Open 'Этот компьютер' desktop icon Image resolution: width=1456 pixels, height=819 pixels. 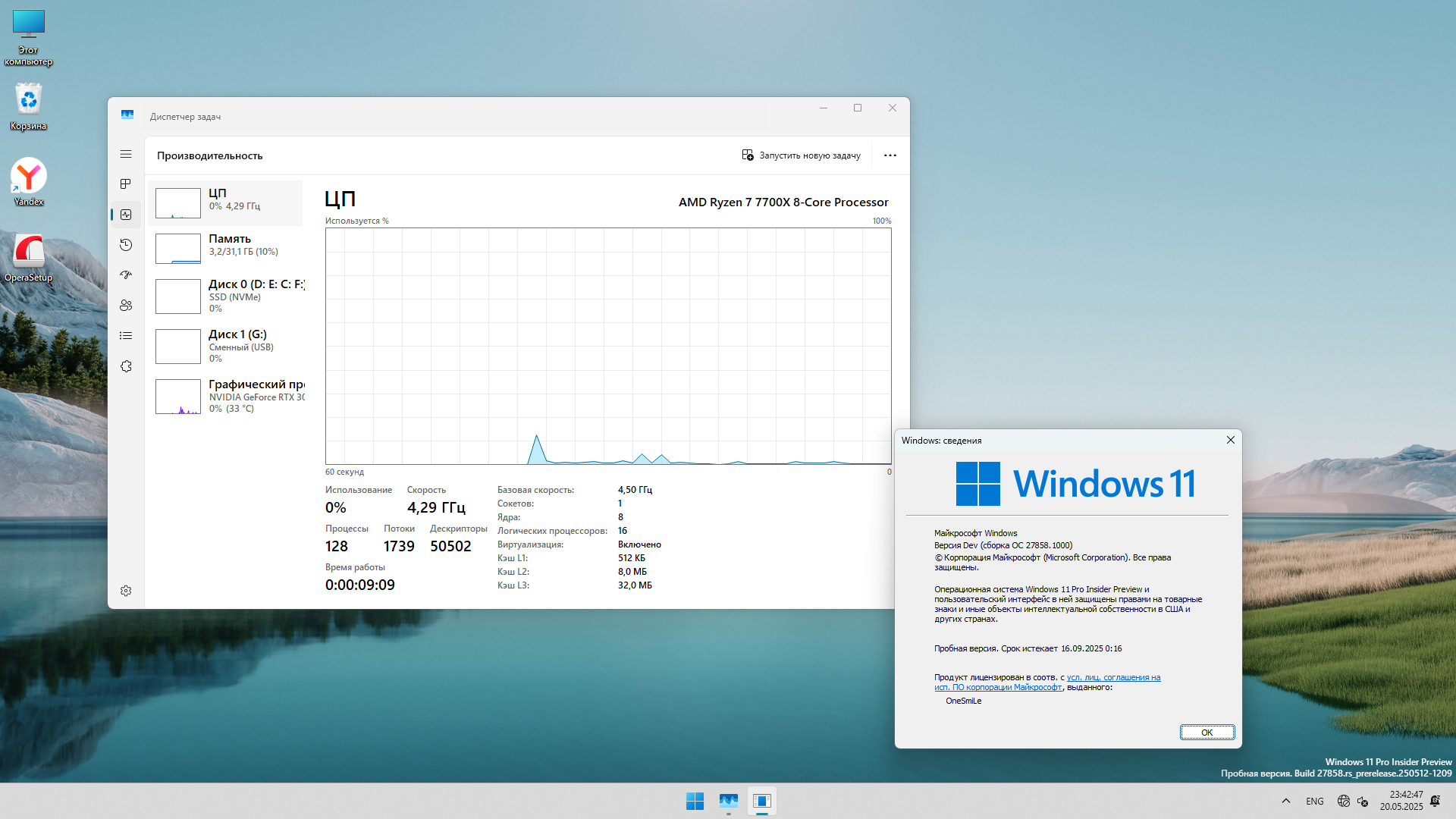[x=29, y=38]
